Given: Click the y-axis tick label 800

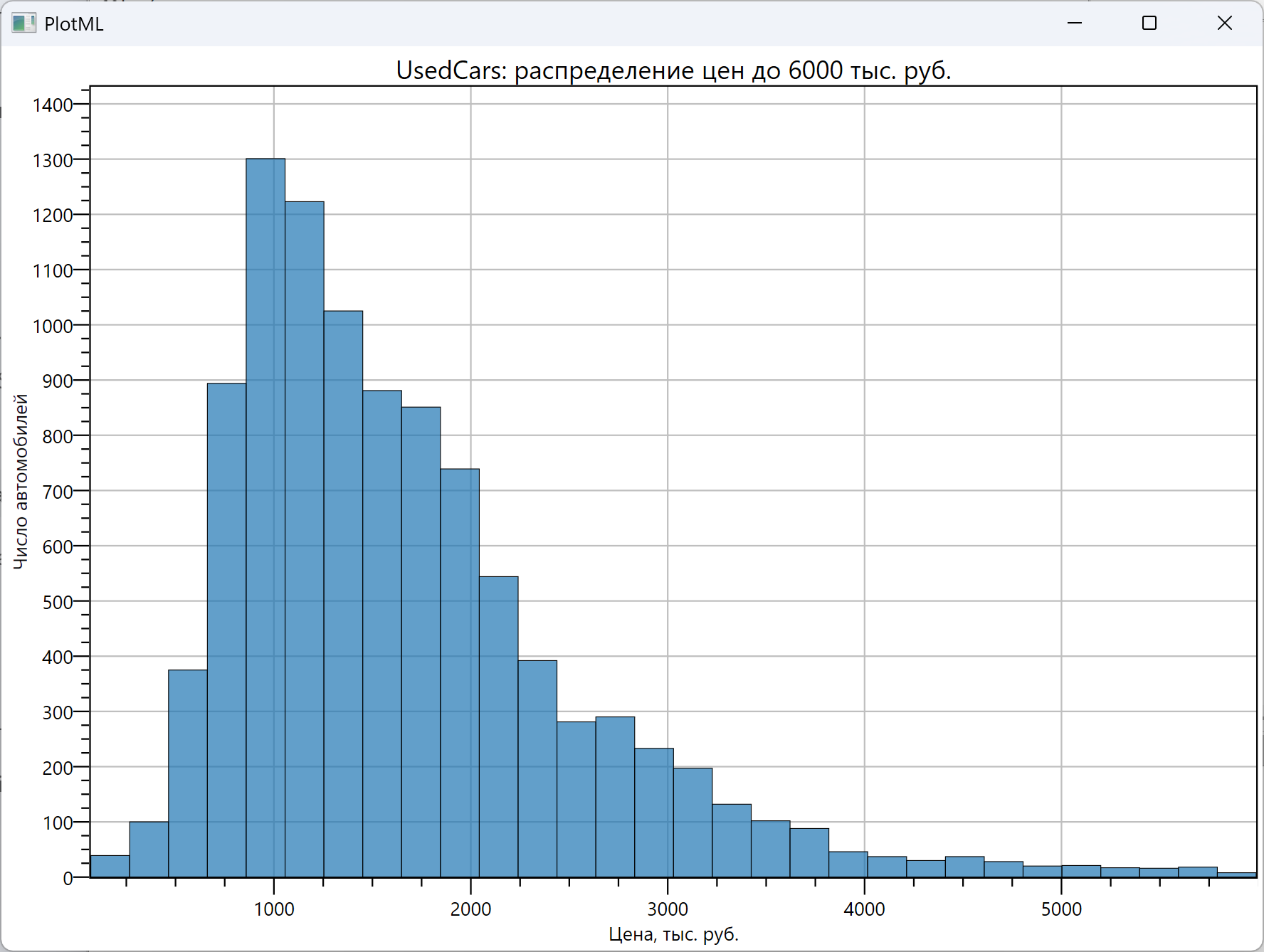Looking at the screenshot, I should point(58,437).
